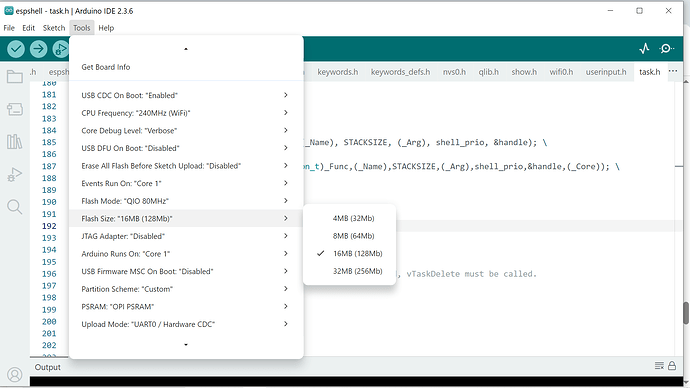Open the Edit menu

click(x=29, y=28)
